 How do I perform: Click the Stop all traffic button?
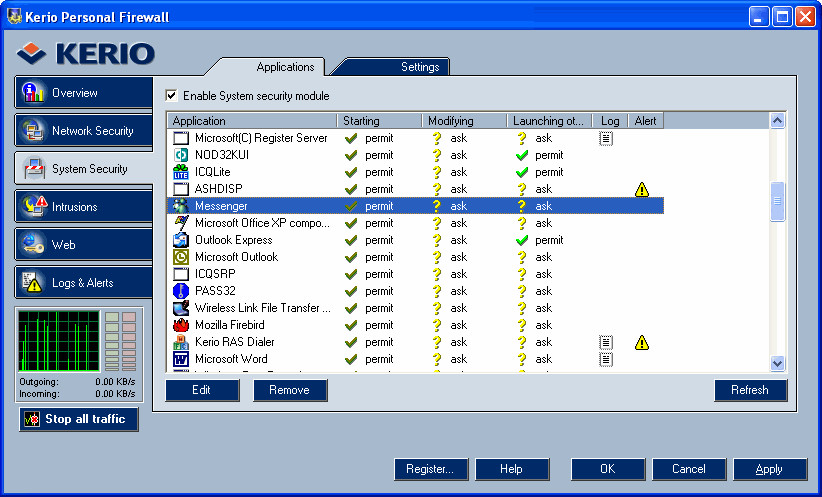coord(79,419)
